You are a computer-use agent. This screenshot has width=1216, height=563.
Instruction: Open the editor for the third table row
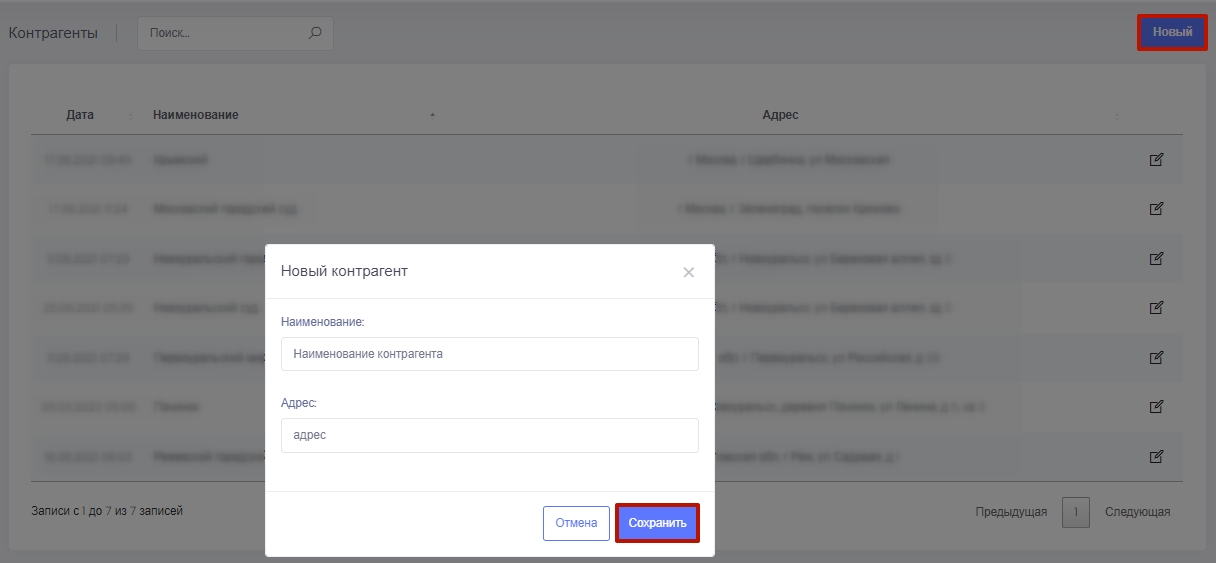click(x=1156, y=258)
